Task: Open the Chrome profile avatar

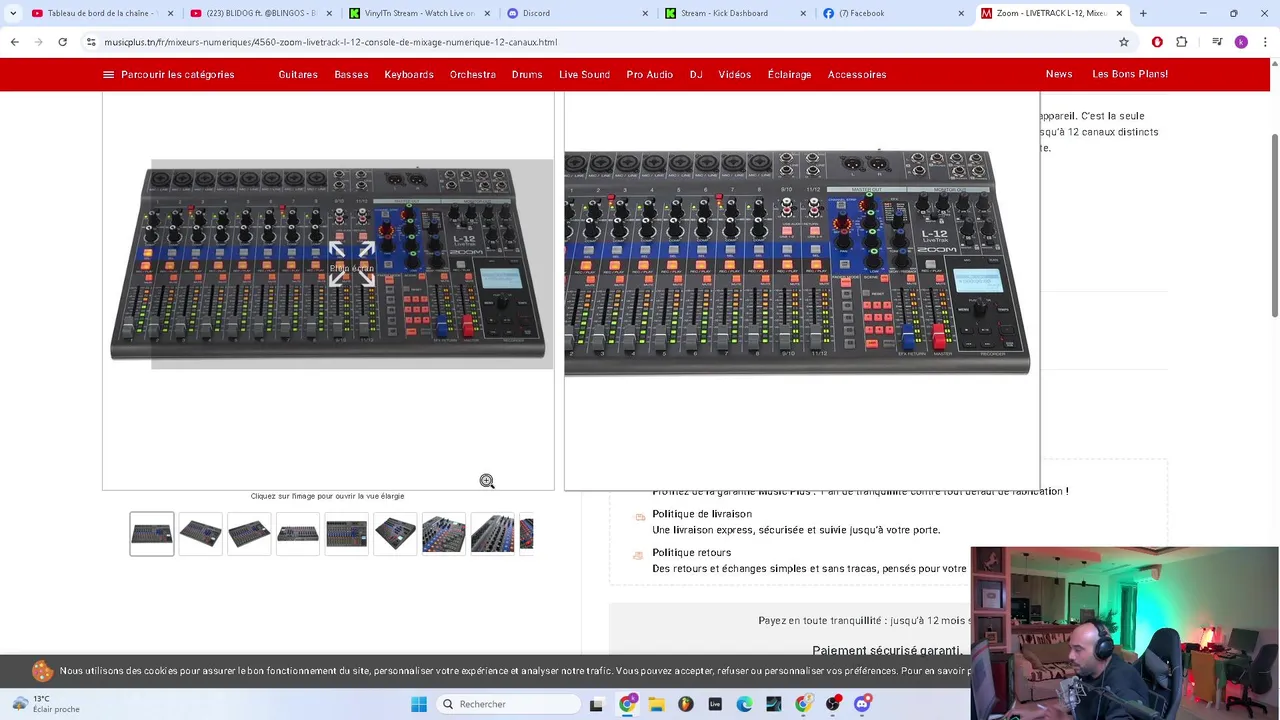Action: 1241,42
